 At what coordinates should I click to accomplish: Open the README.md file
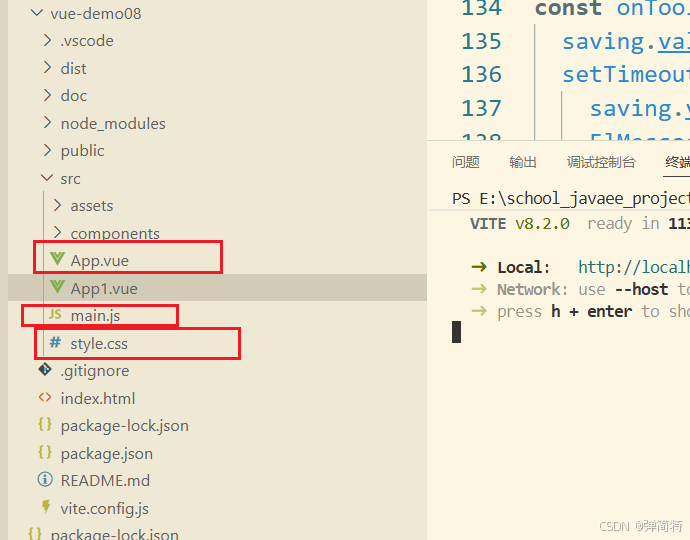[x=105, y=481]
